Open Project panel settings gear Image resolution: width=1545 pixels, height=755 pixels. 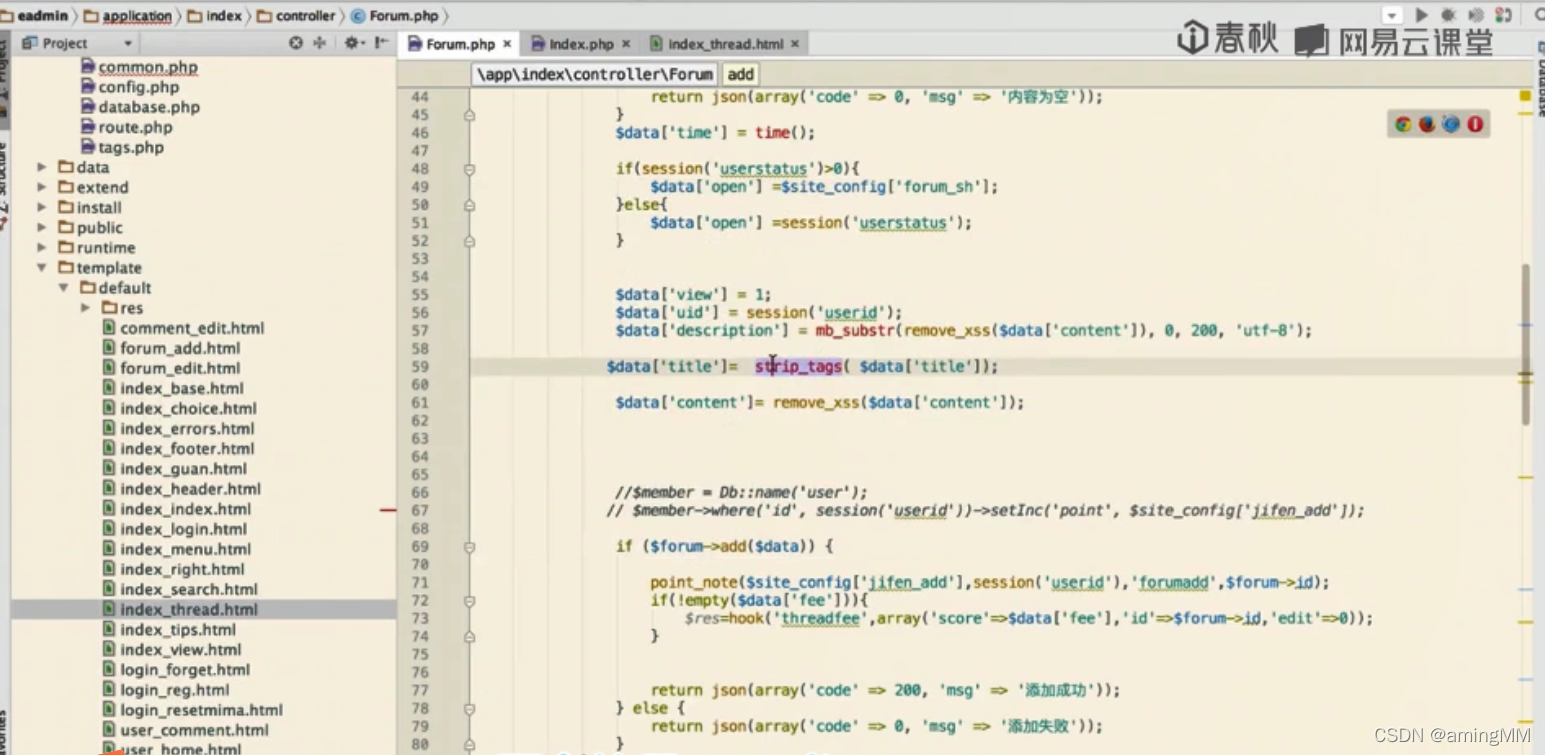(x=353, y=43)
